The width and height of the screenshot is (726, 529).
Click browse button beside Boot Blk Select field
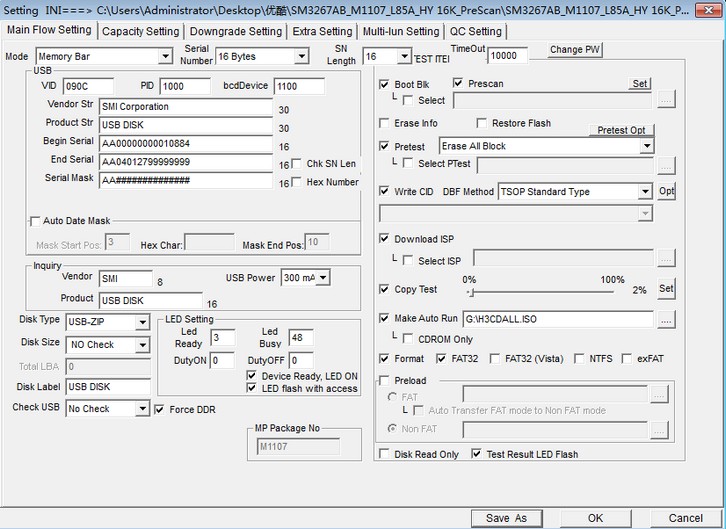[x=666, y=100]
